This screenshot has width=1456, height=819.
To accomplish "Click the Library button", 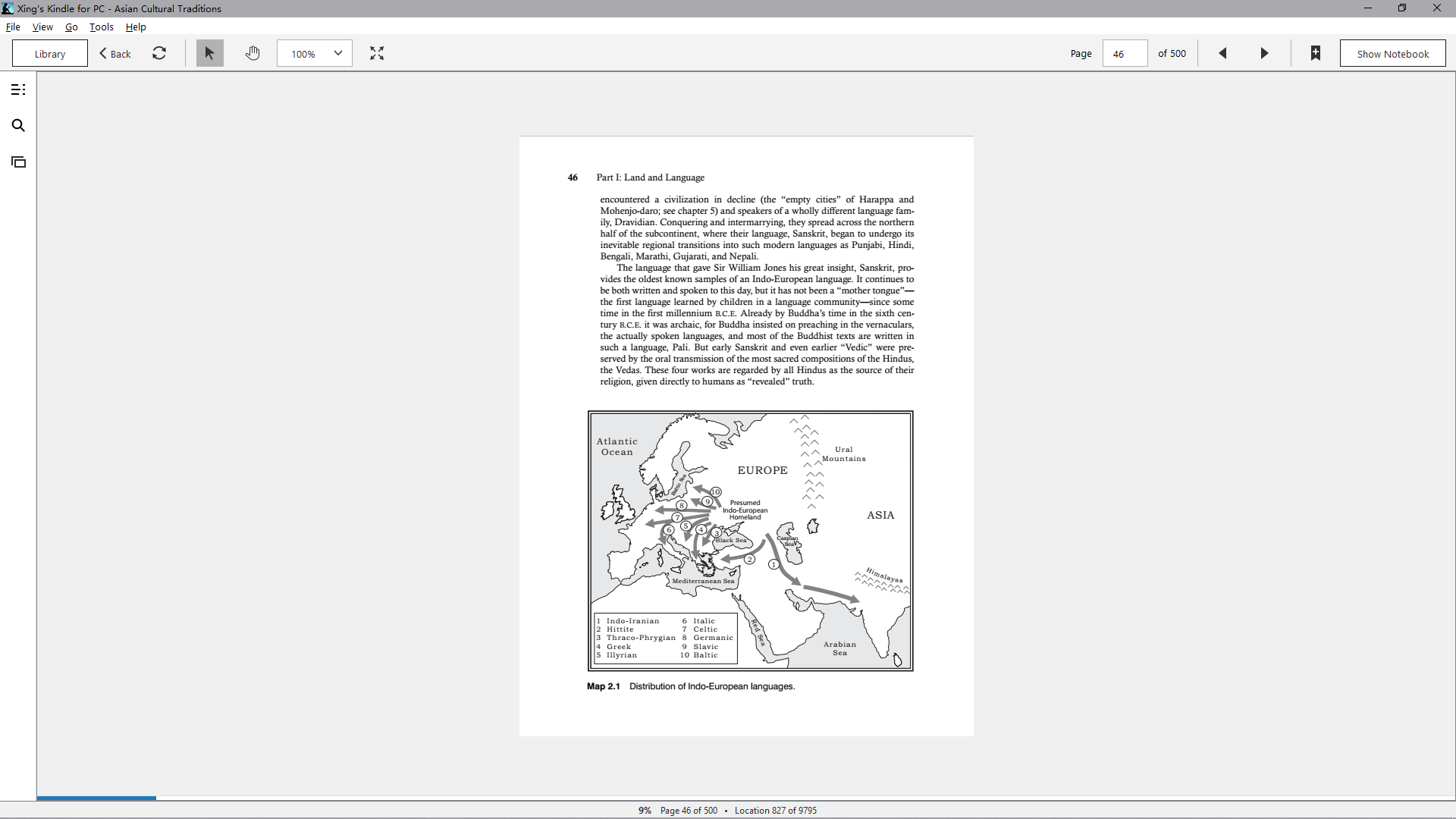I will click(x=50, y=53).
